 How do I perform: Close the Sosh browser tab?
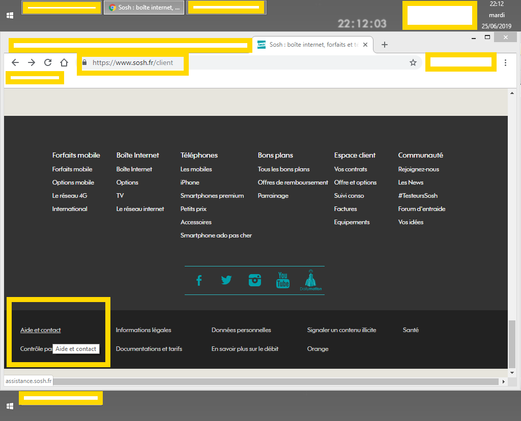pos(365,45)
